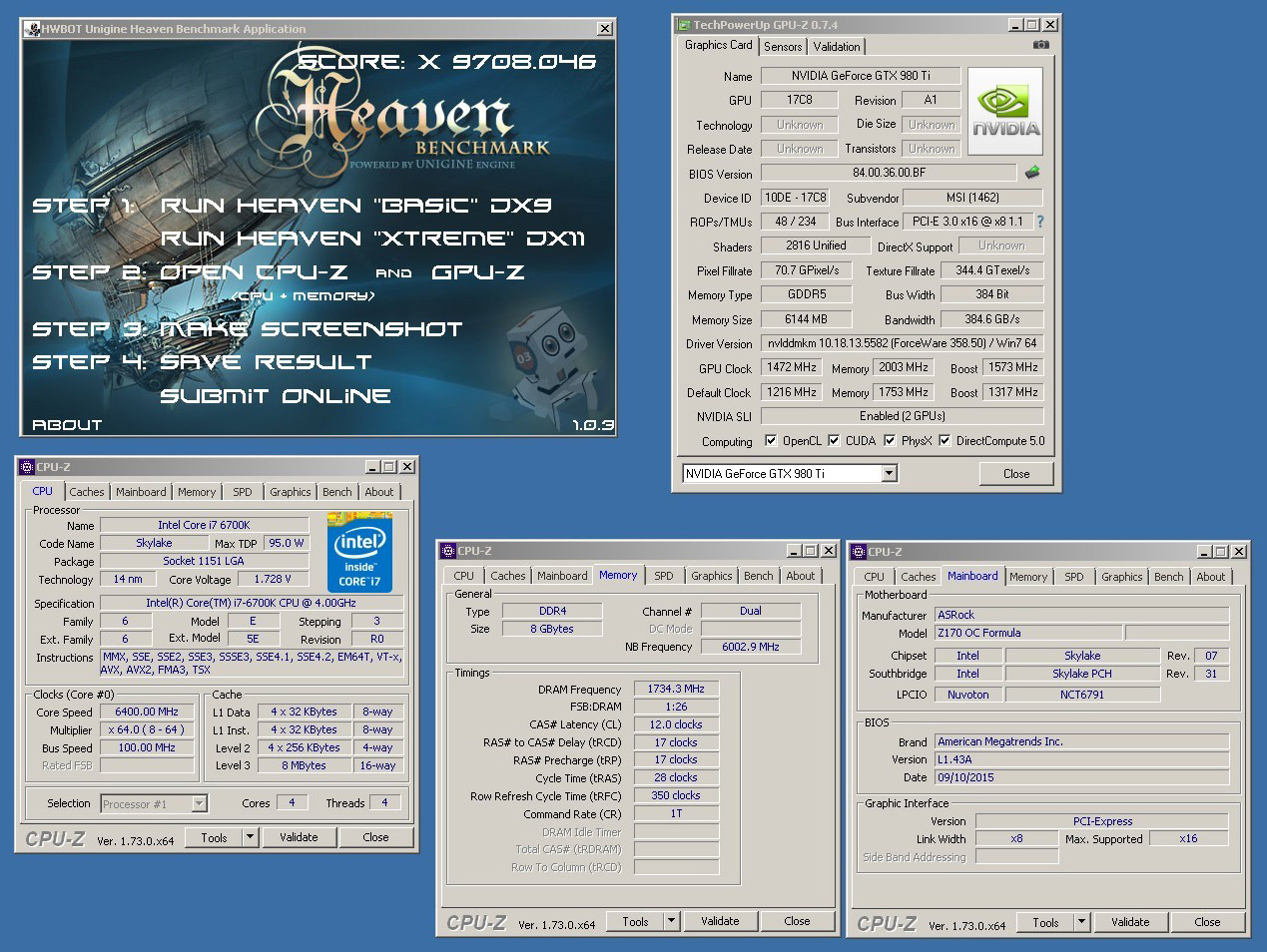Toggle the CUDA checkbox
Viewport: 1267px width, 952px height.
(834, 440)
